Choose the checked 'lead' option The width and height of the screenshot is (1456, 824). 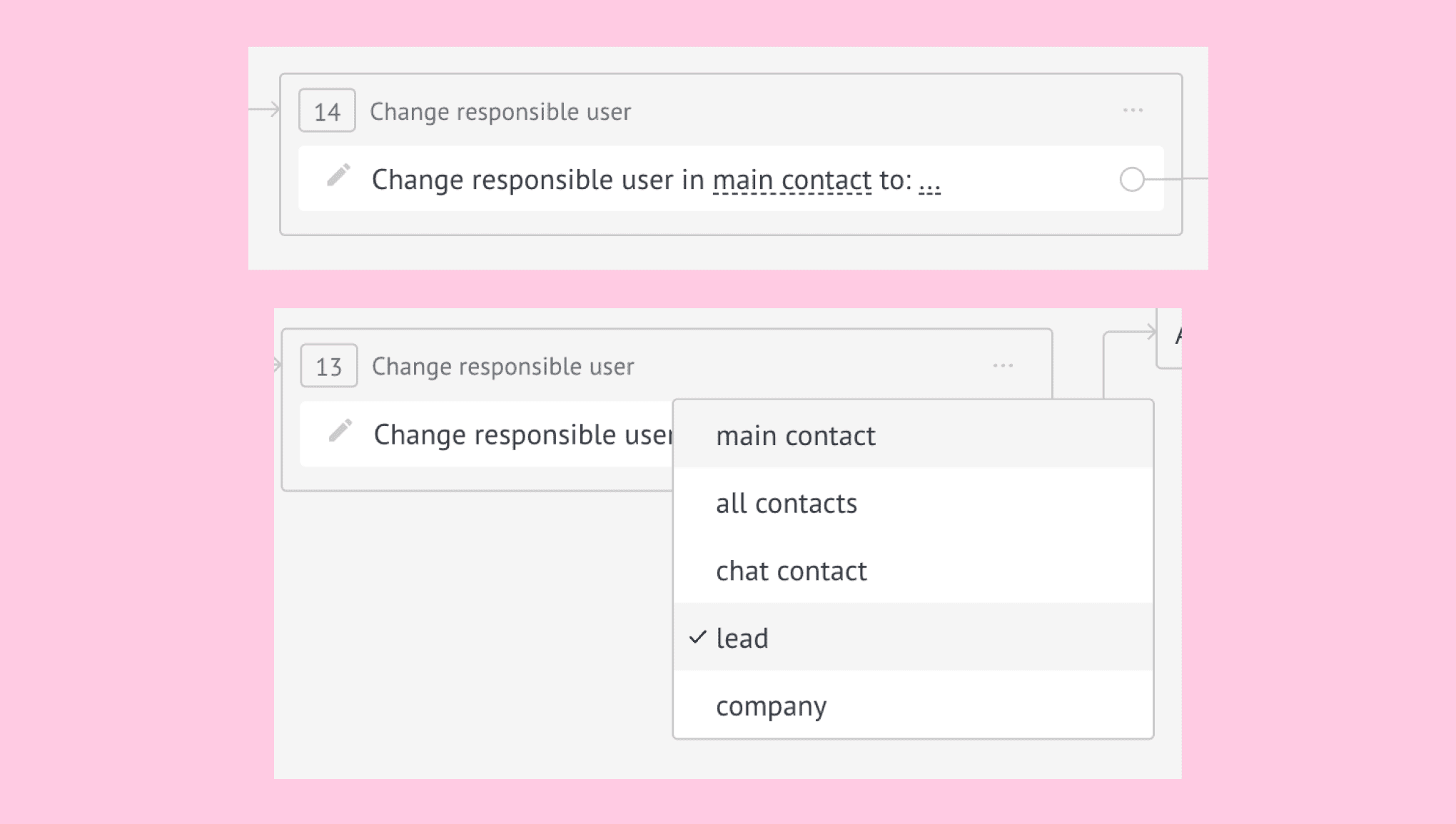tap(913, 637)
